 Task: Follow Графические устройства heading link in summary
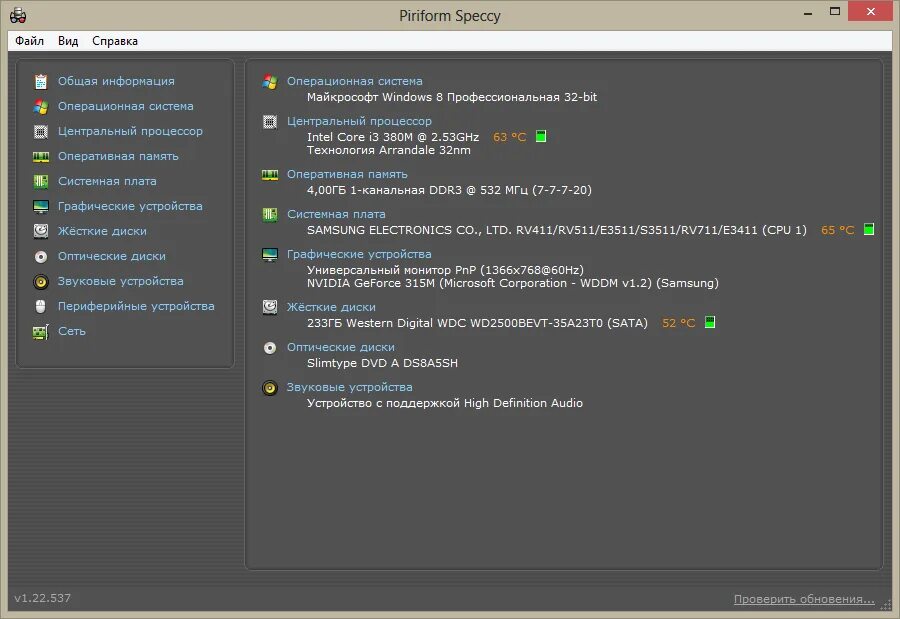tap(359, 254)
